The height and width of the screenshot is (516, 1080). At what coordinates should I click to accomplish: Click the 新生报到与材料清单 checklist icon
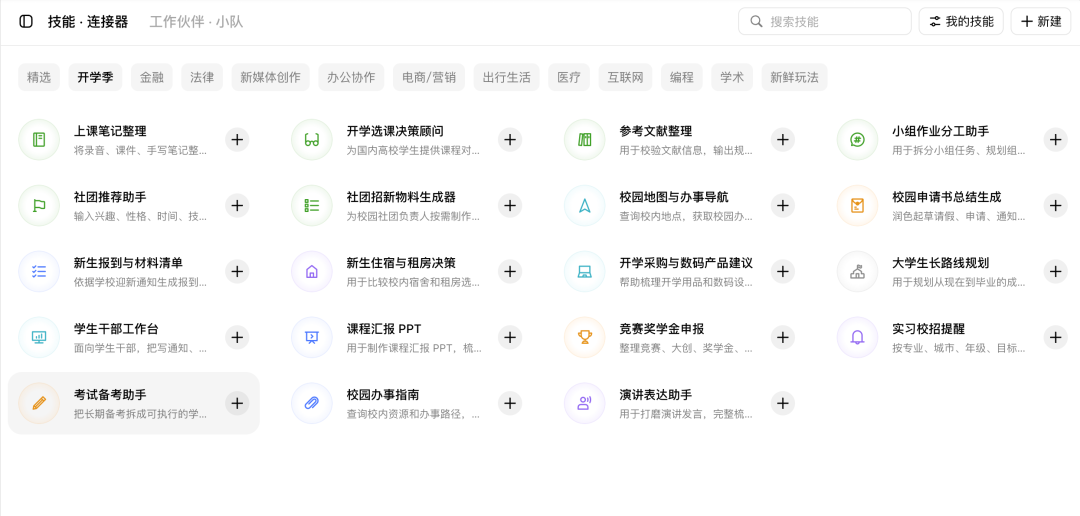[x=39, y=271]
